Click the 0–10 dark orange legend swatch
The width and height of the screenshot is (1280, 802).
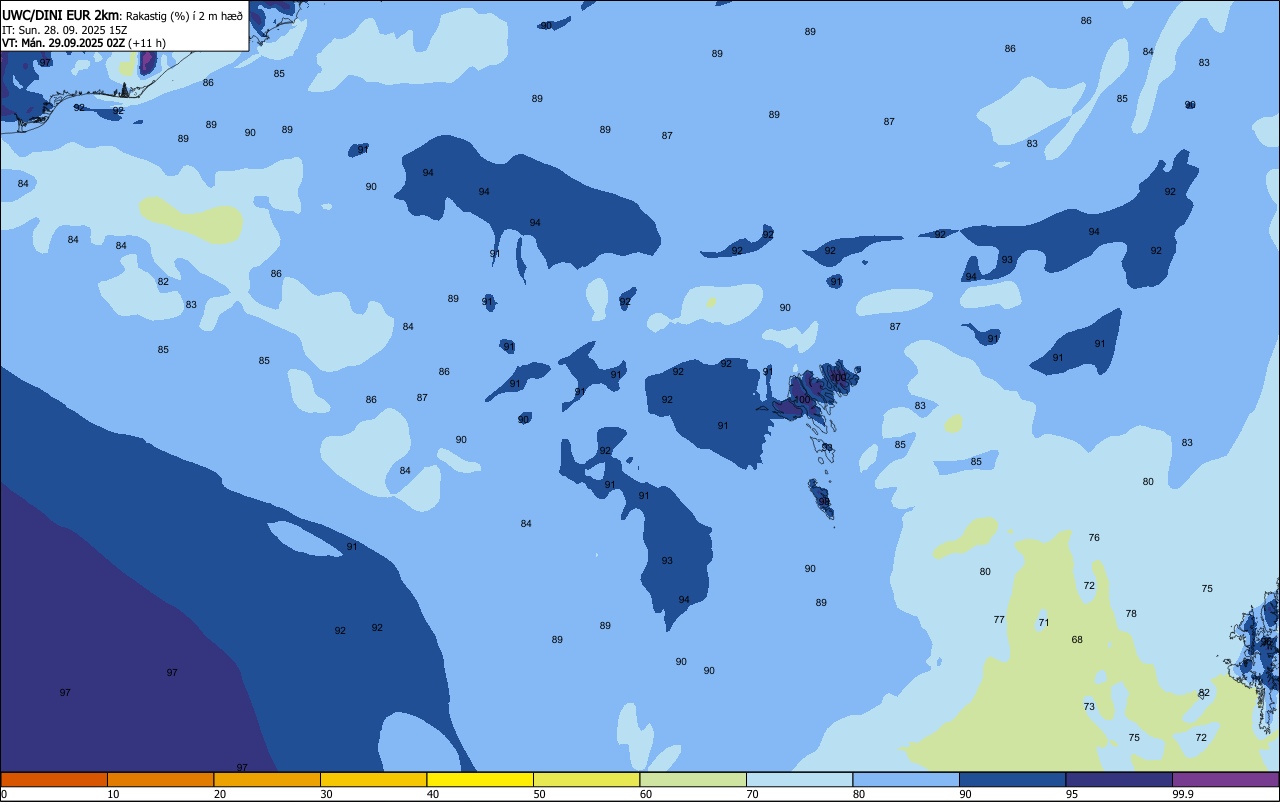(54, 779)
